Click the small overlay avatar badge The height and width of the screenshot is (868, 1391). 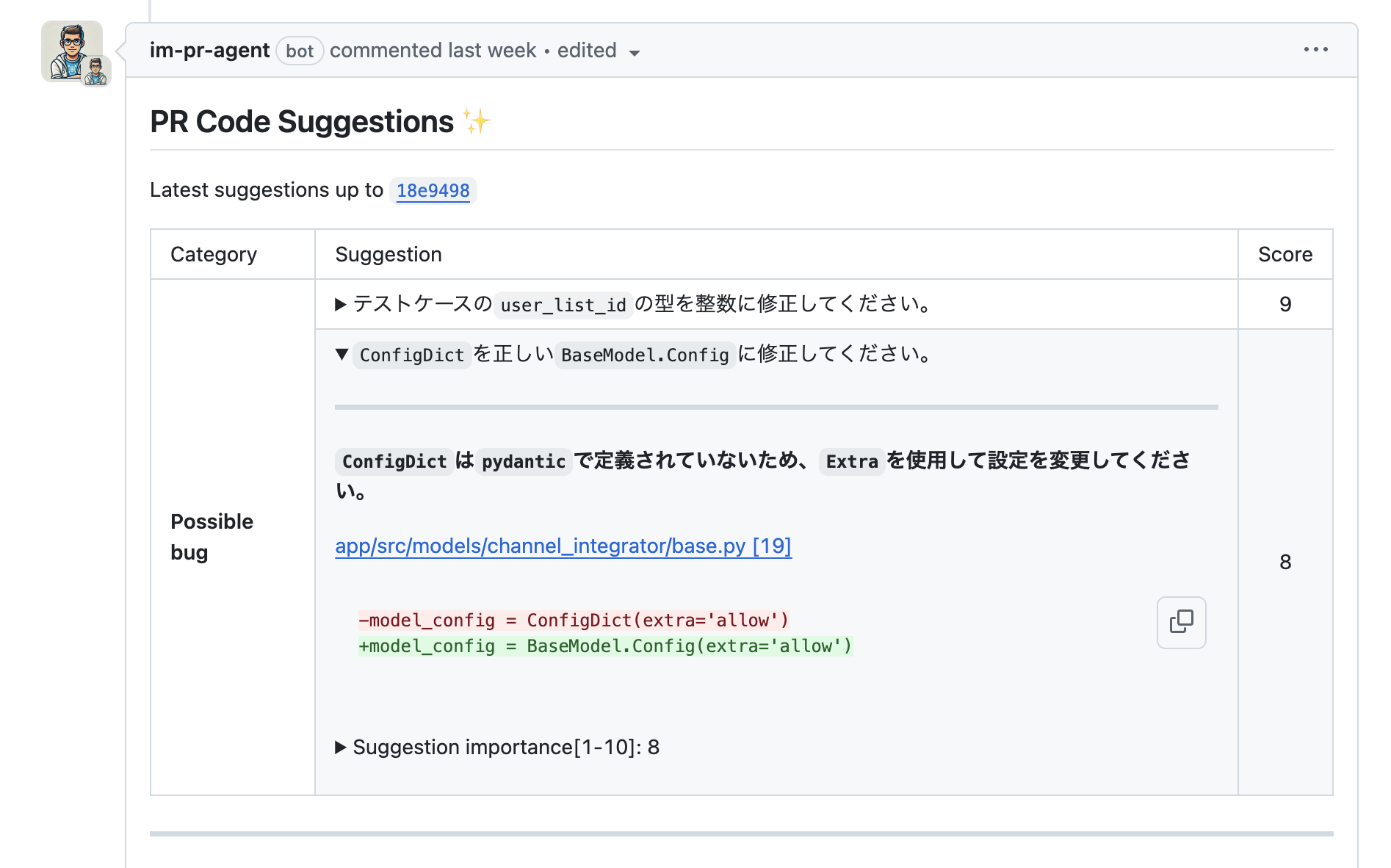point(96,72)
